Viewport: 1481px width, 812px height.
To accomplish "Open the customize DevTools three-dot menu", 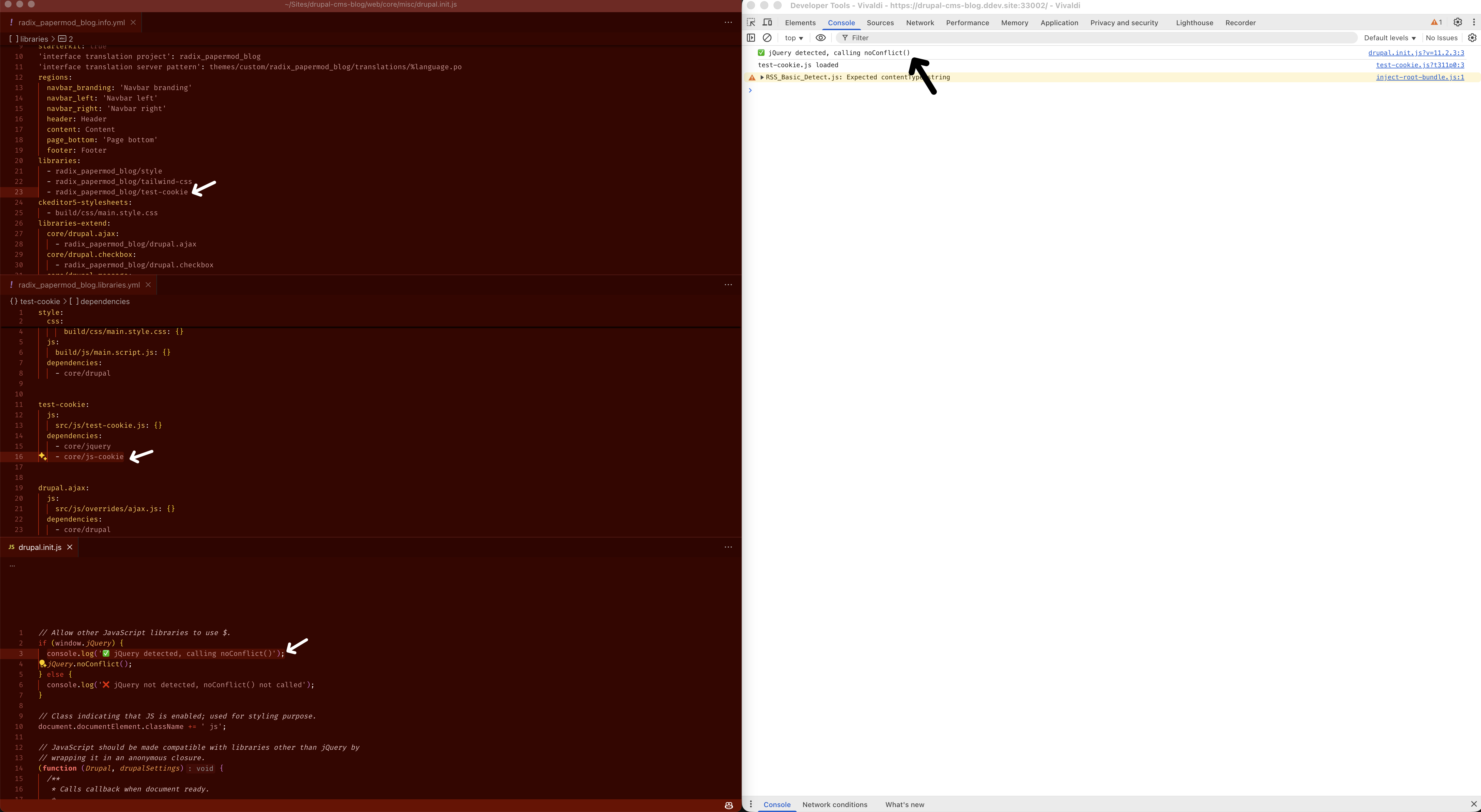I will click(x=1473, y=22).
